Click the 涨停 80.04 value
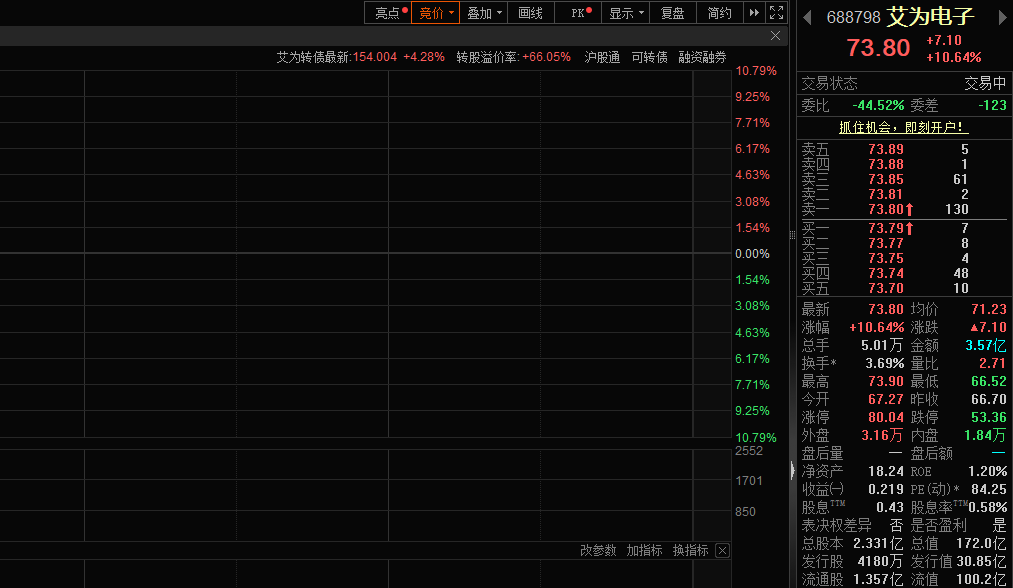Screen dimensions: 1013x588 (886, 418)
